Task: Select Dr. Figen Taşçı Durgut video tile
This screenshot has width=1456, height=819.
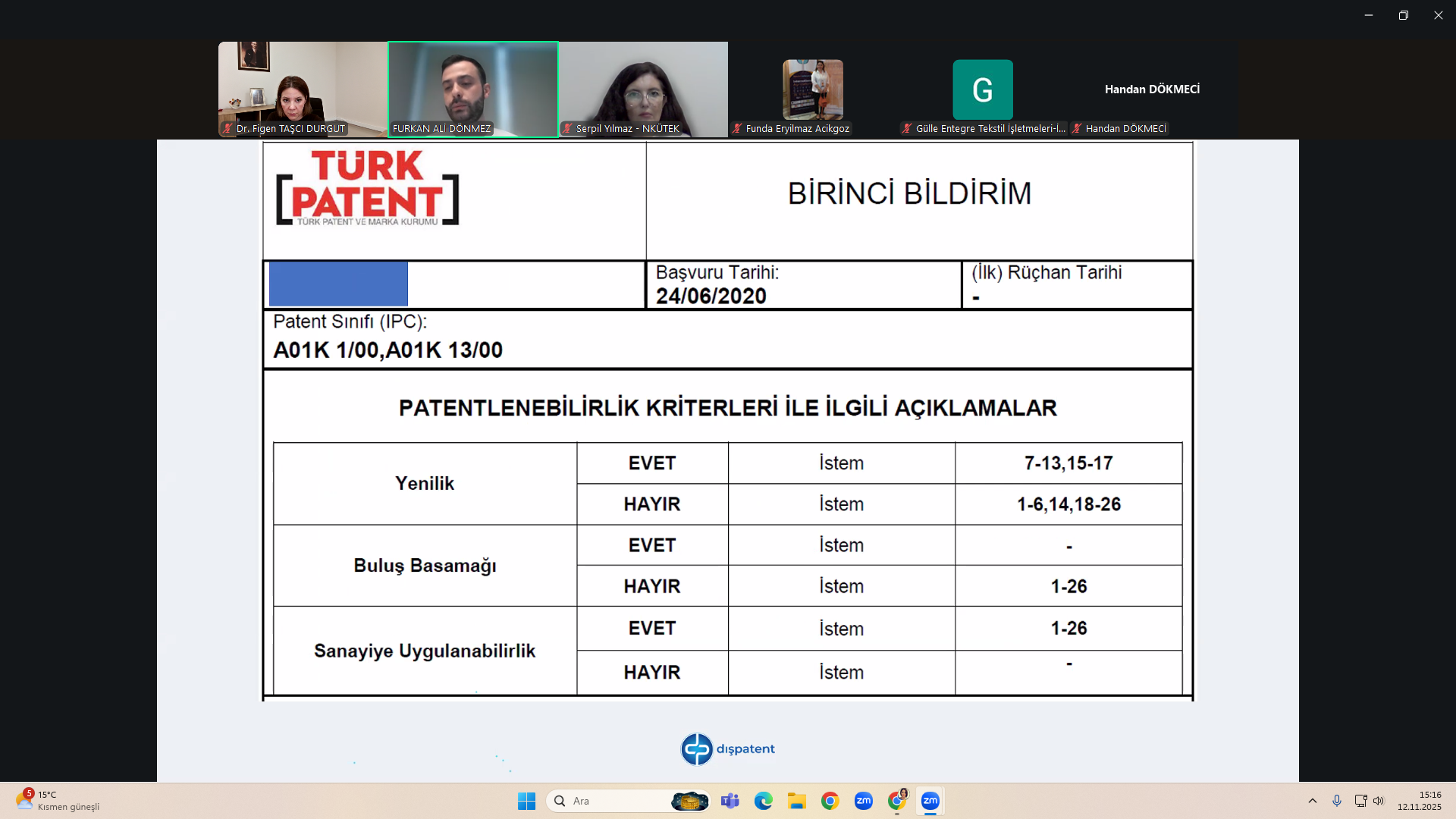Action: point(303,89)
